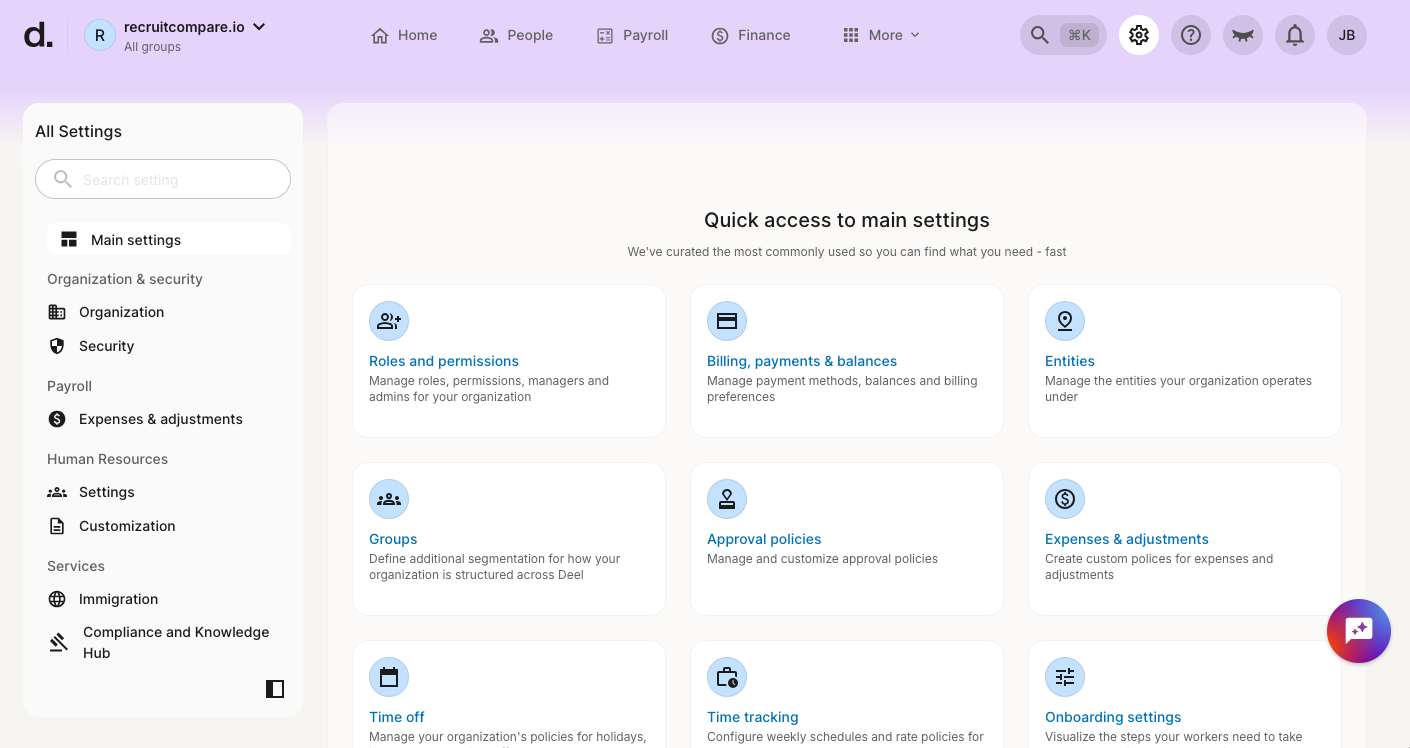Go to the Home tab
Viewport: 1410px width, 748px height.
(x=404, y=35)
